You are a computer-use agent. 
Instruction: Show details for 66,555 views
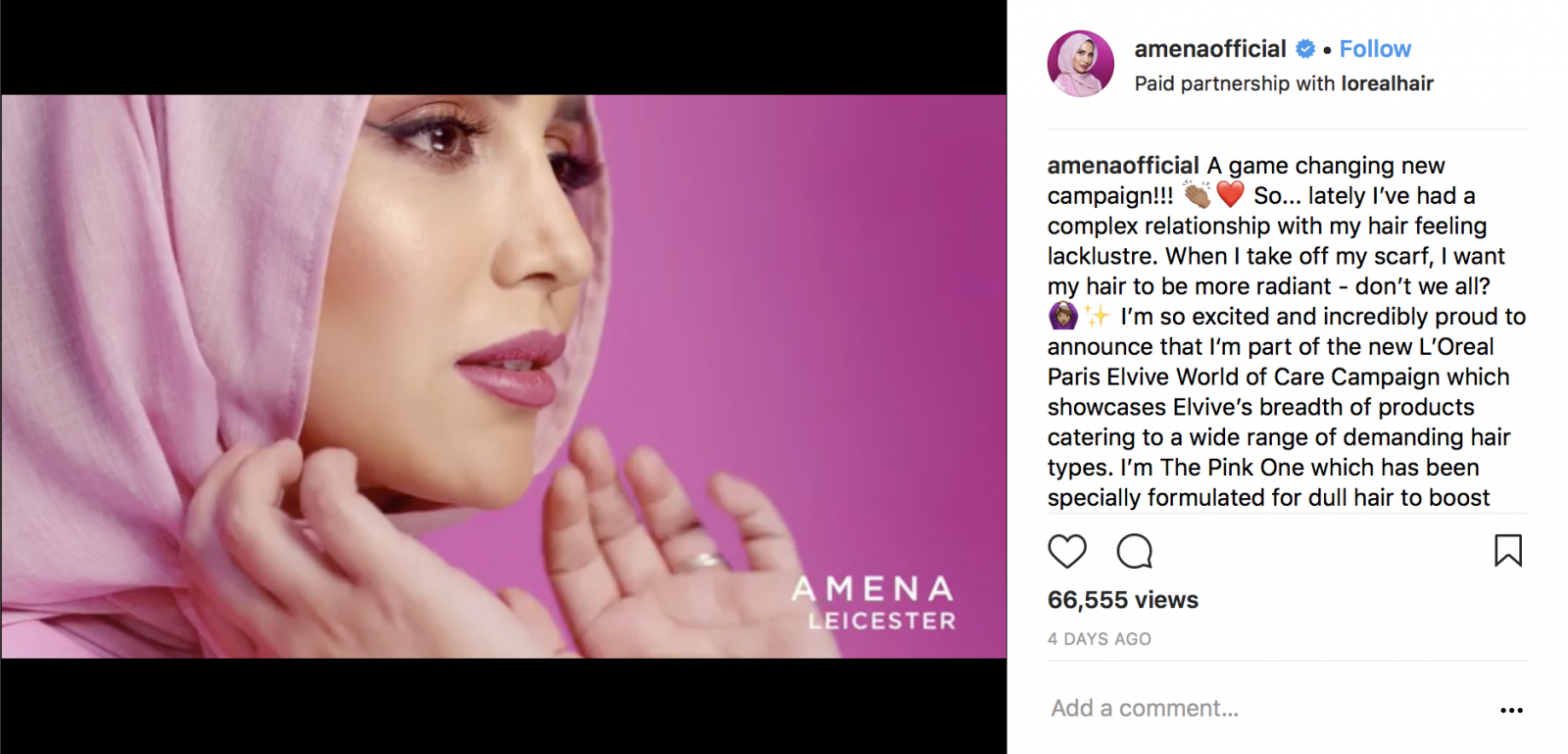pos(1123,600)
